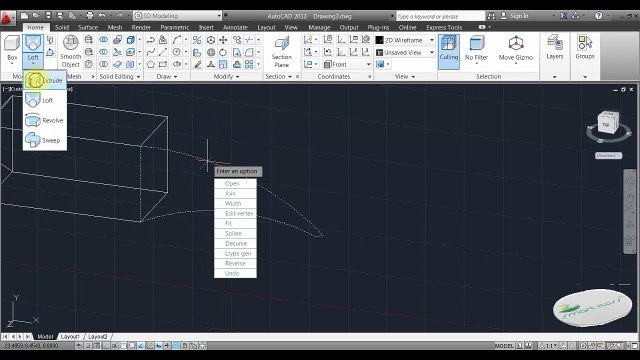Open the Front UCS dropdown
Viewport: 640px width, 360px height.
click(x=347, y=64)
